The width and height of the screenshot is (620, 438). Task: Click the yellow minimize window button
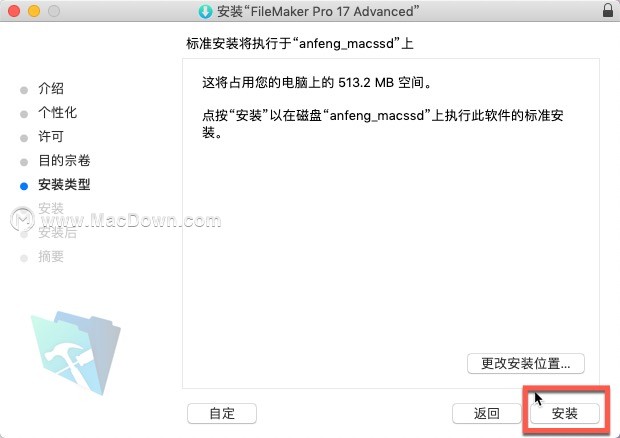tap(34, 11)
